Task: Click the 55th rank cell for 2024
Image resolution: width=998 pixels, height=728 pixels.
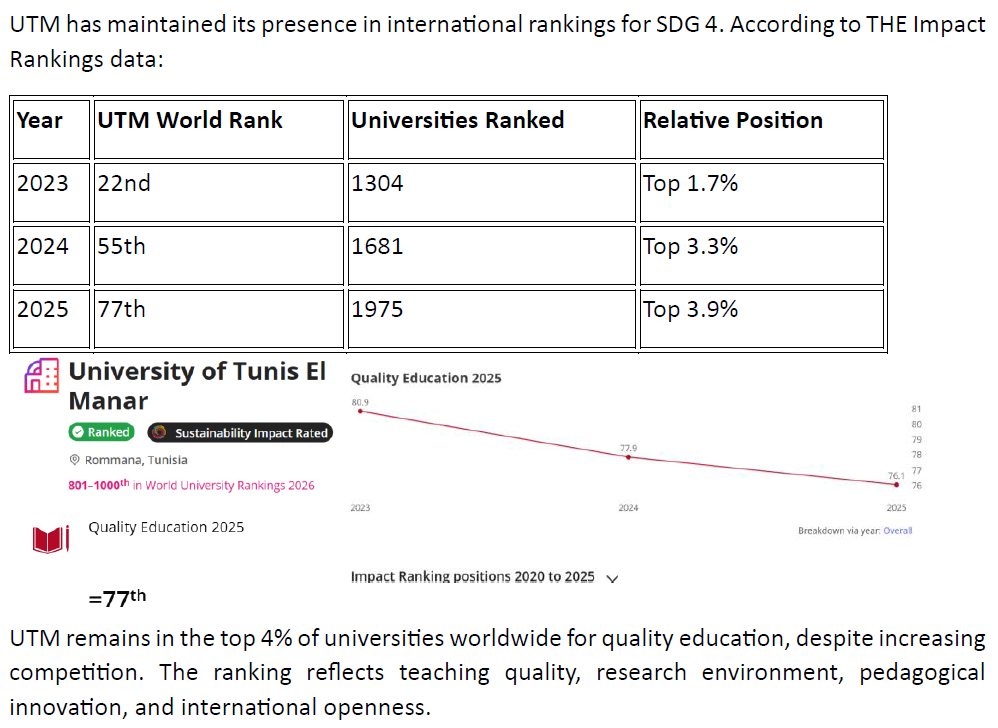Action: pos(121,246)
